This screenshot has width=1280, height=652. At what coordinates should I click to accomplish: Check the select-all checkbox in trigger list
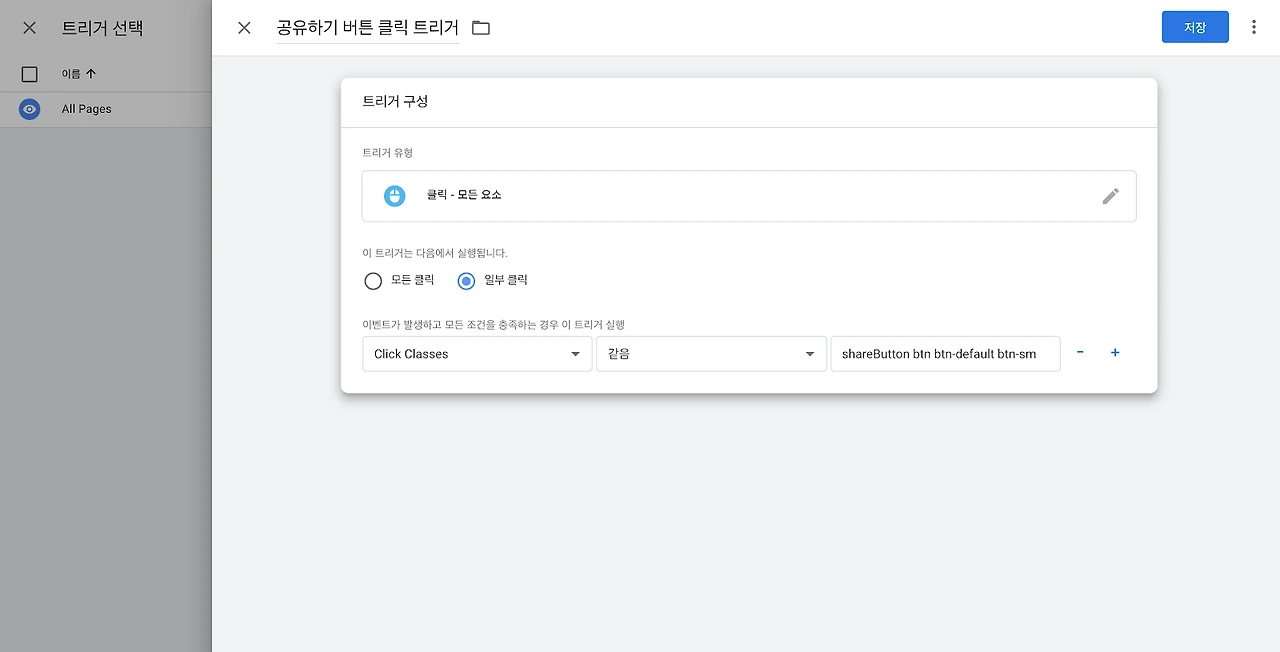click(29, 74)
